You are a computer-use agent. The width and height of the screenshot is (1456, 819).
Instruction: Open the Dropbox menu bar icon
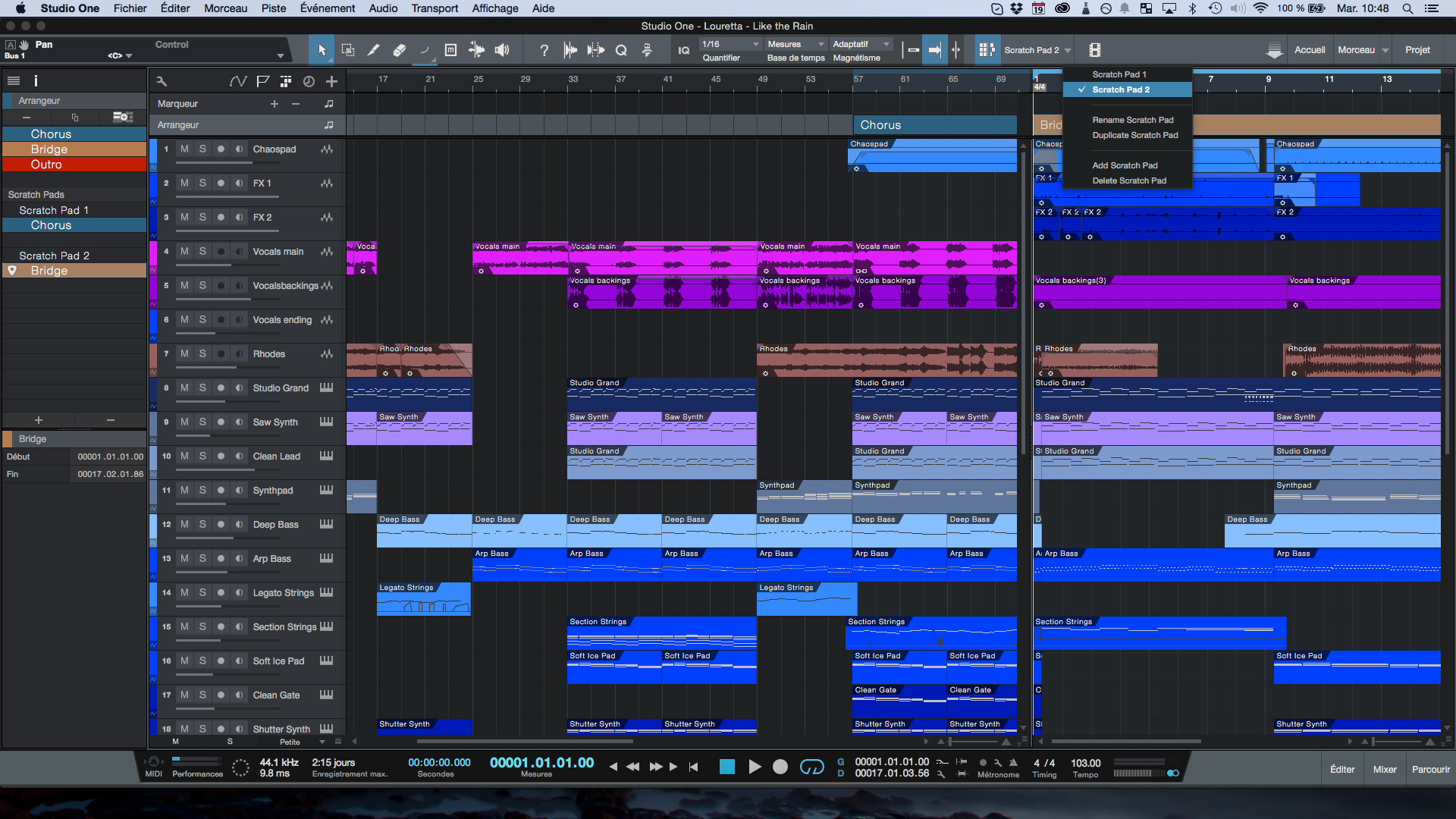(x=1017, y=8)
